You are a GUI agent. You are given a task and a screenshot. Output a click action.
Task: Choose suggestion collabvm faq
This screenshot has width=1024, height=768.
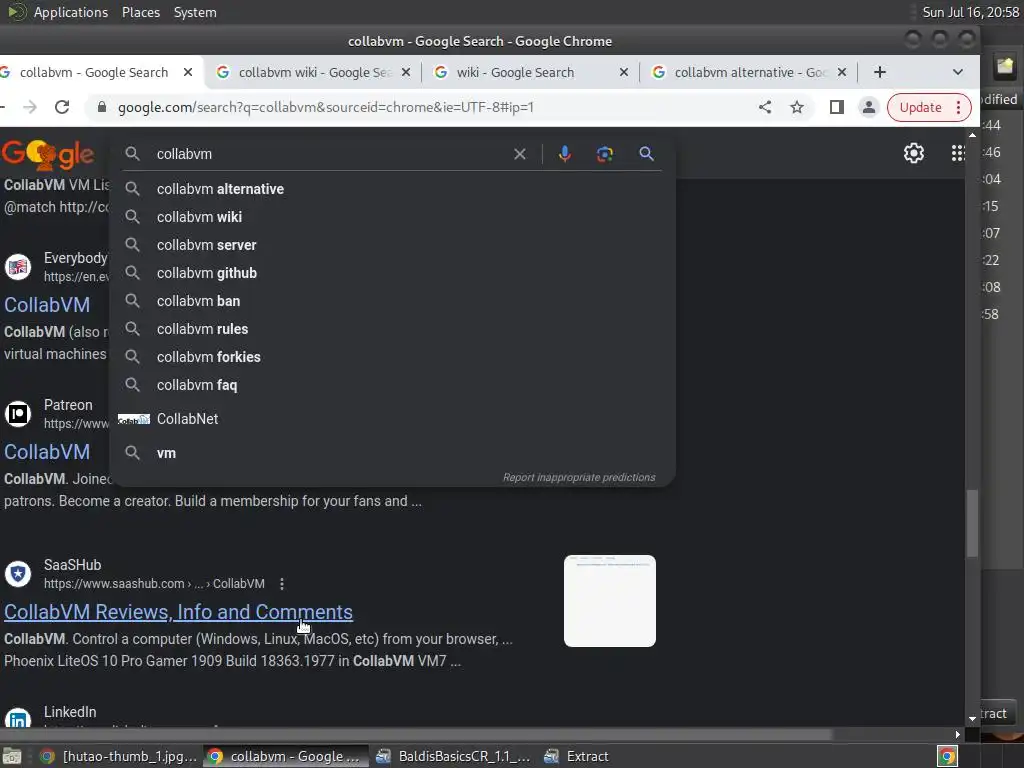392,385
